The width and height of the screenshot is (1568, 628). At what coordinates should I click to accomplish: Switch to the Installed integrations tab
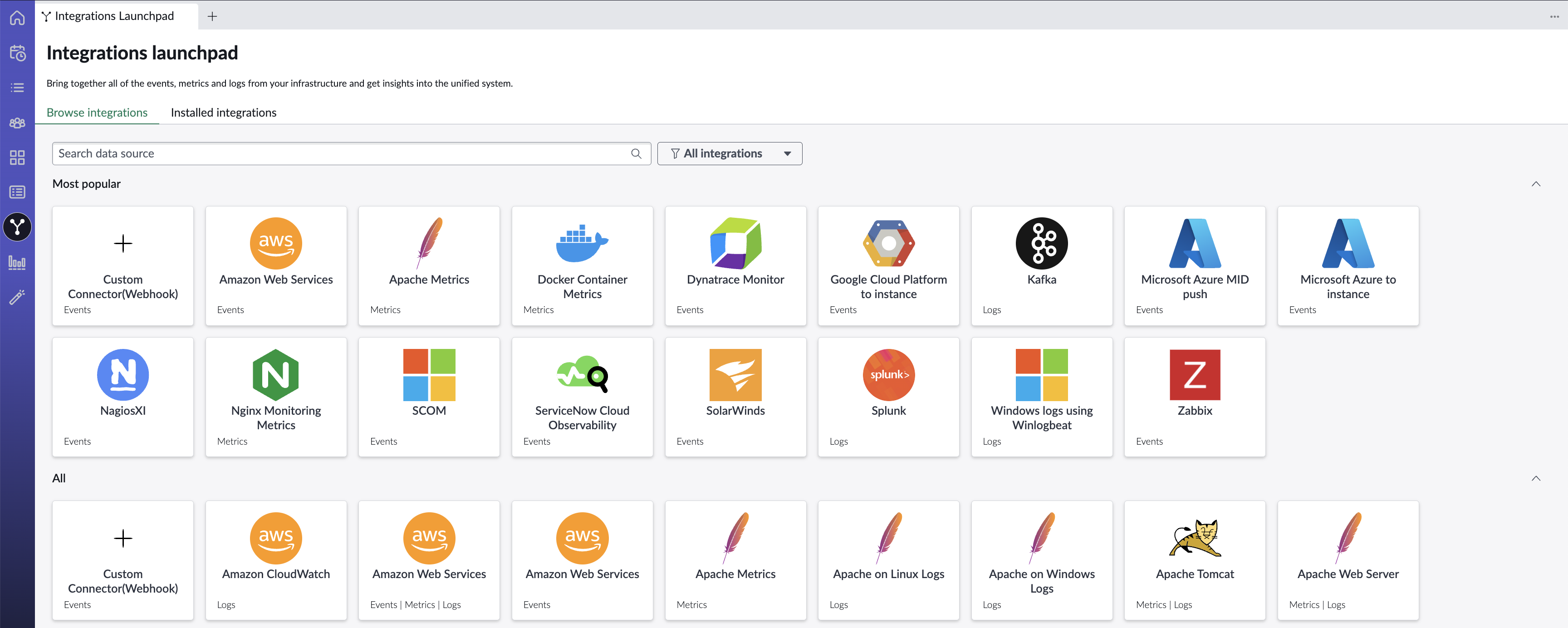pos(223,113)
